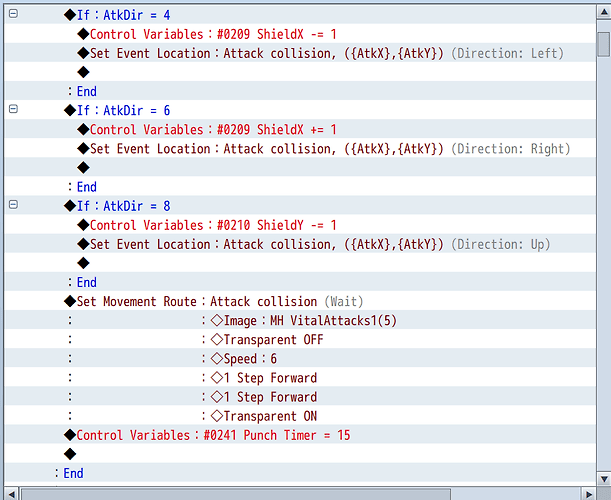Click the vertical scrollbar up arrow
The image size is (611, 500).
click(604, 12)
